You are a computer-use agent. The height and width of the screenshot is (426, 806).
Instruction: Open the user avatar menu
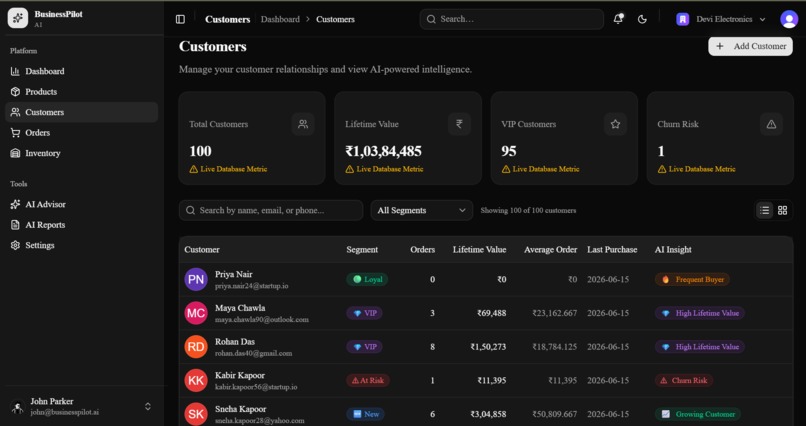click(x=789, y=19)
